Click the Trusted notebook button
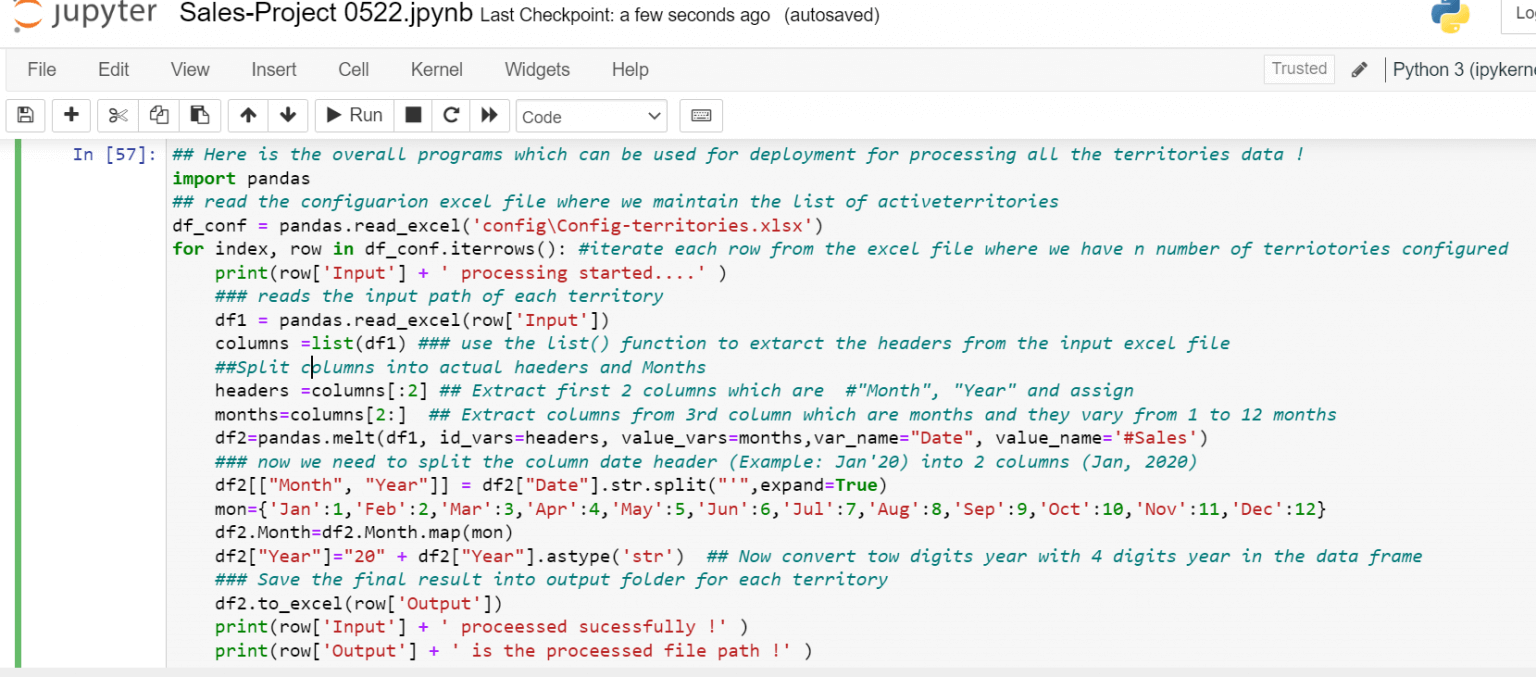The width and height of the screenshot is (1536, 677). pos(1299,69)
